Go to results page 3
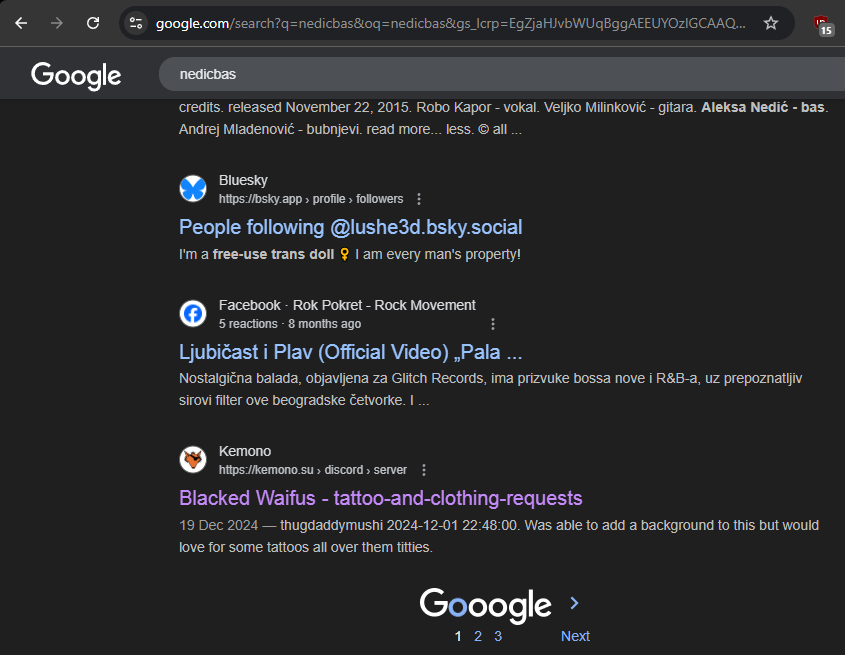845x655 pixels. coord(498,636)
